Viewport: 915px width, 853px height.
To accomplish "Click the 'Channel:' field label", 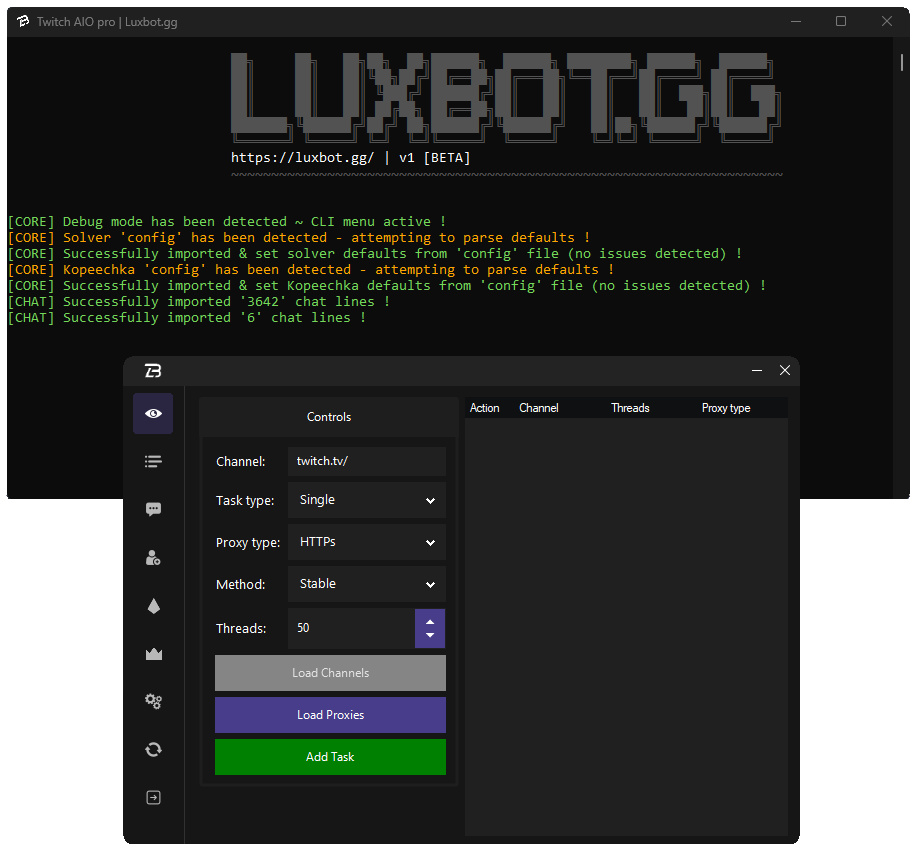I will coord(240,462).
